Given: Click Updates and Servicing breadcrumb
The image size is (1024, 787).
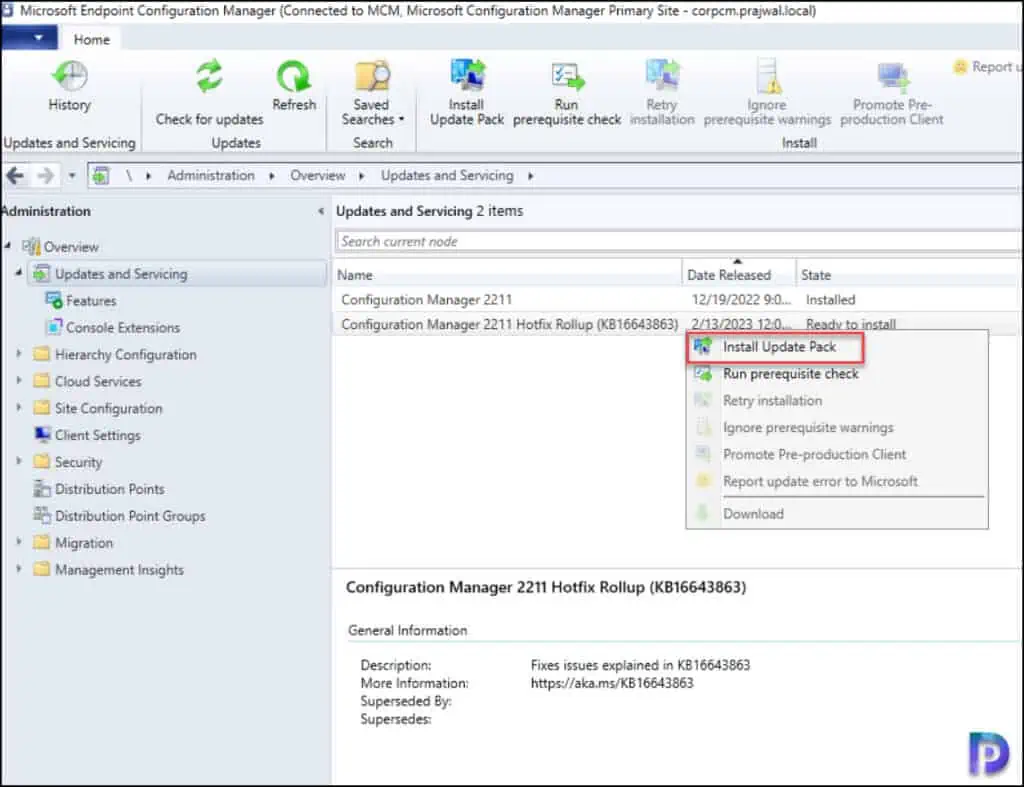Looking at the screenshot, I should 447,175.
